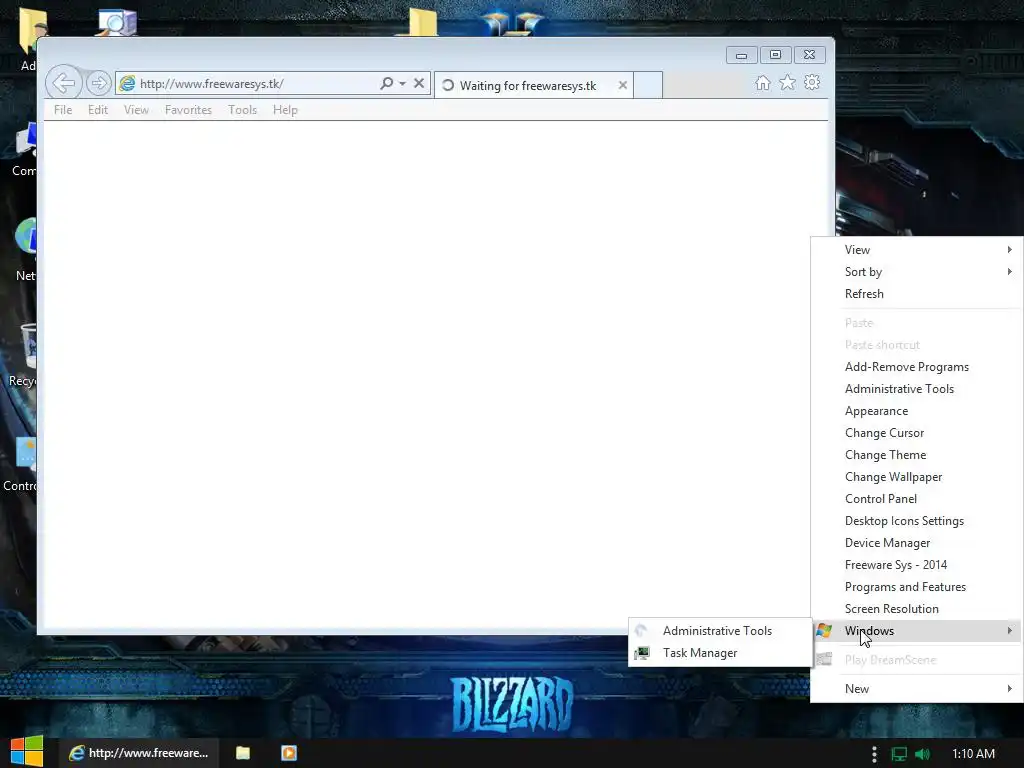This screenshot has height=768, width=1024.
Task: Open the Tools gear icon
Action: (x=812, y=82)
